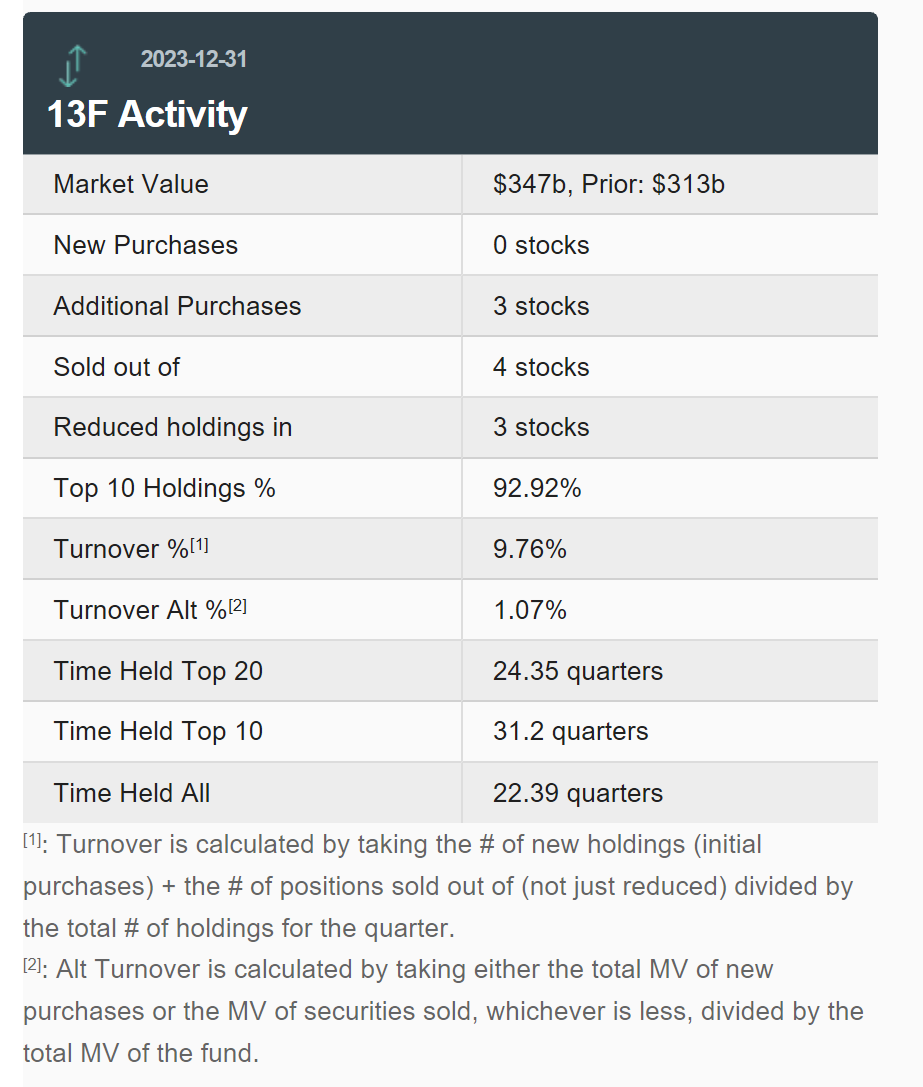This screenshot has width=923, height=1087.
Task: Click the "Reduced holdings in" row label
Action: click(x=173, y=427)
